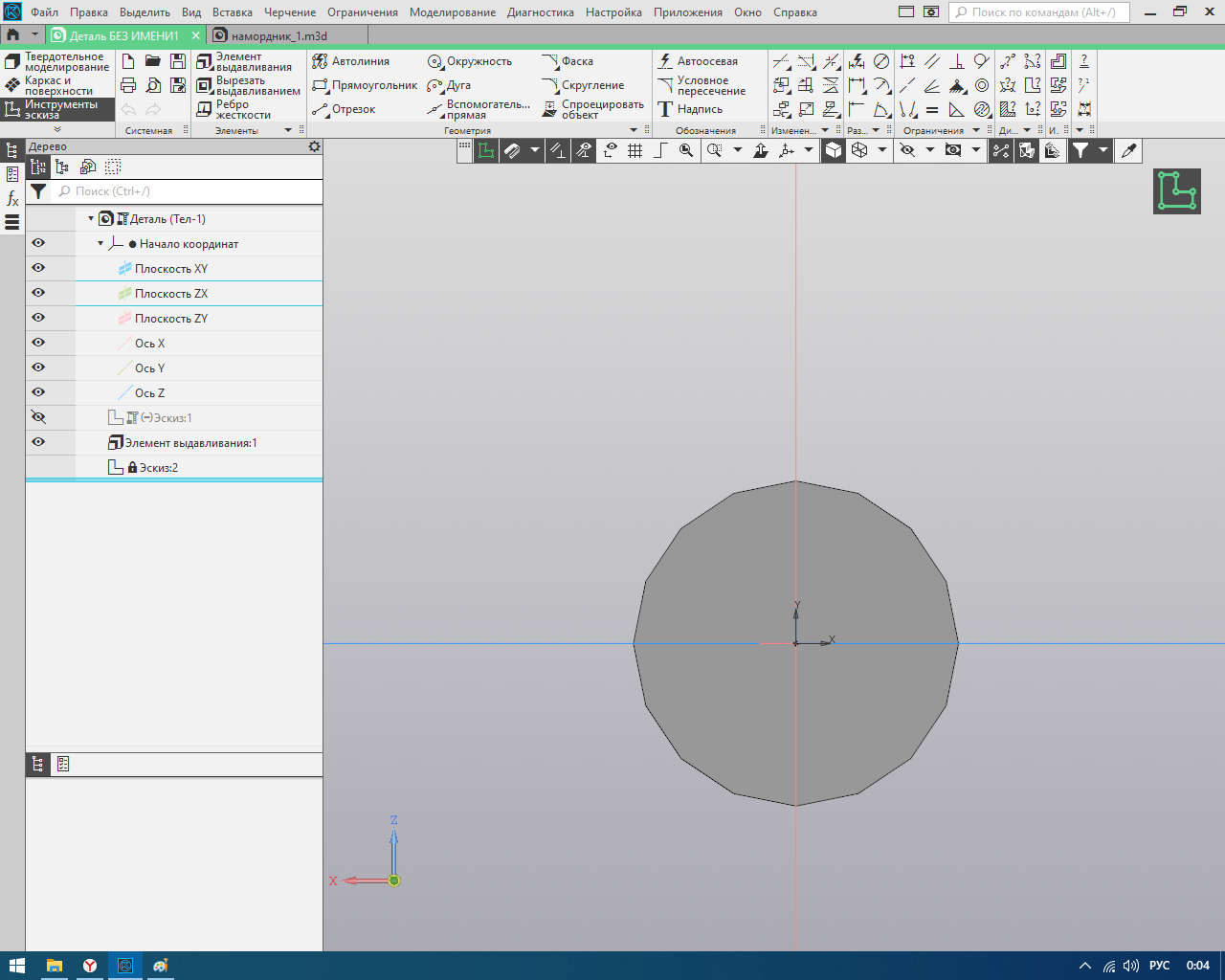Screen dimensions: 1225x980
Task: Select the Надпись text tool
Action: [690, 109]
